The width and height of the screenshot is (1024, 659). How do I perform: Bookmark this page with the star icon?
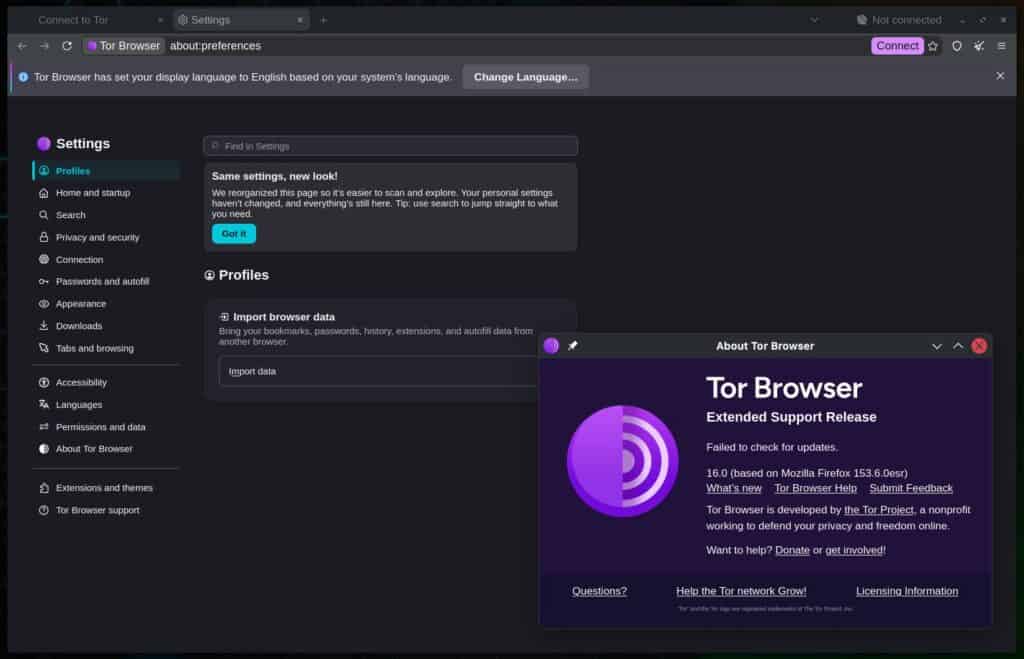[933, 46]
